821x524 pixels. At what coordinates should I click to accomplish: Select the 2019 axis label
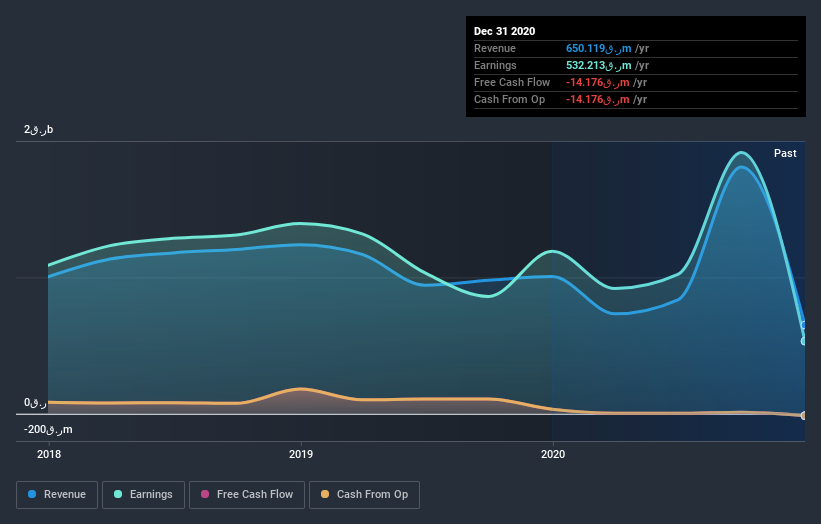[x=301, y=454]
